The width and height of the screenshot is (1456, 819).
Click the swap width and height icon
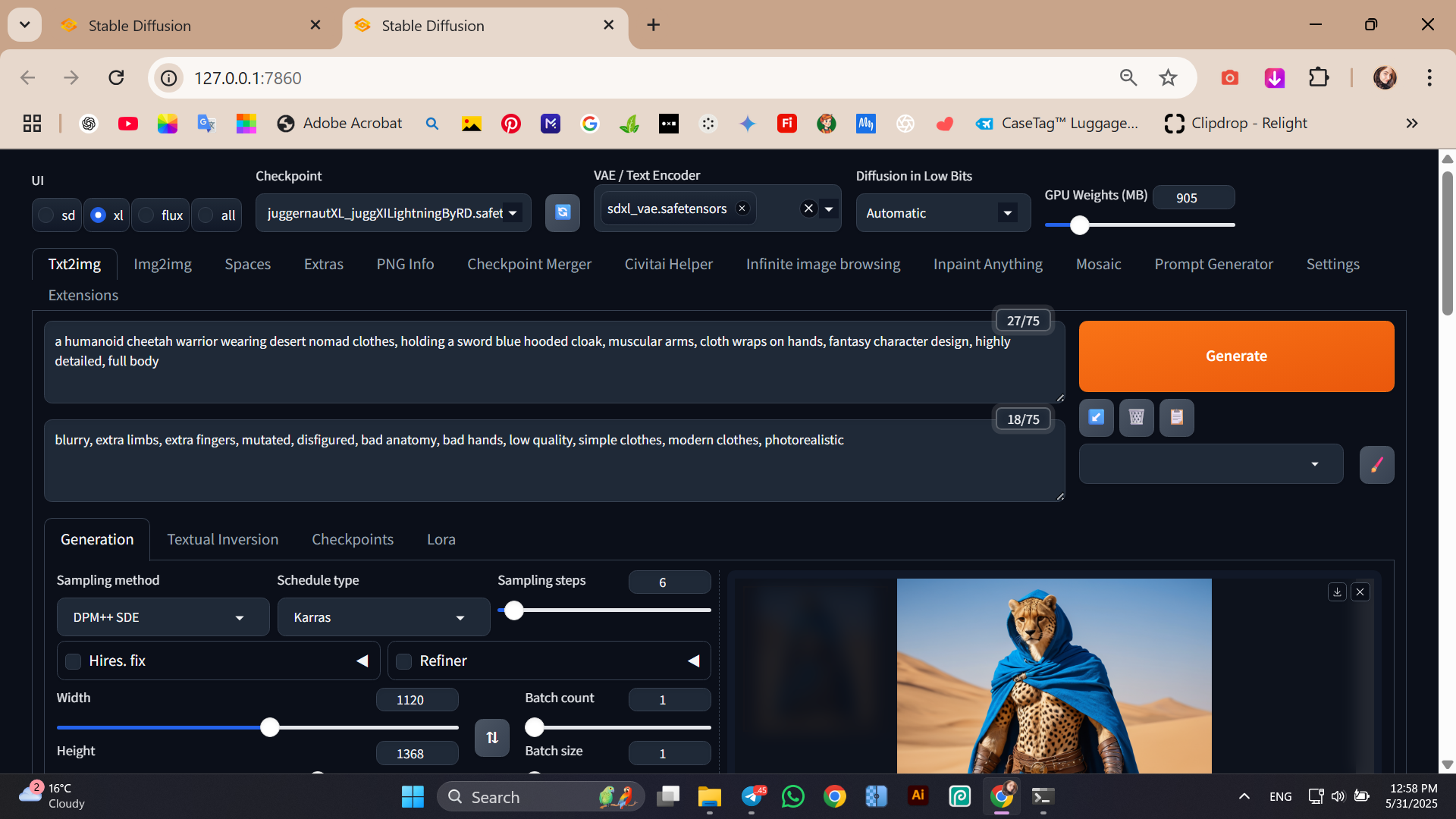pos(492,737)
